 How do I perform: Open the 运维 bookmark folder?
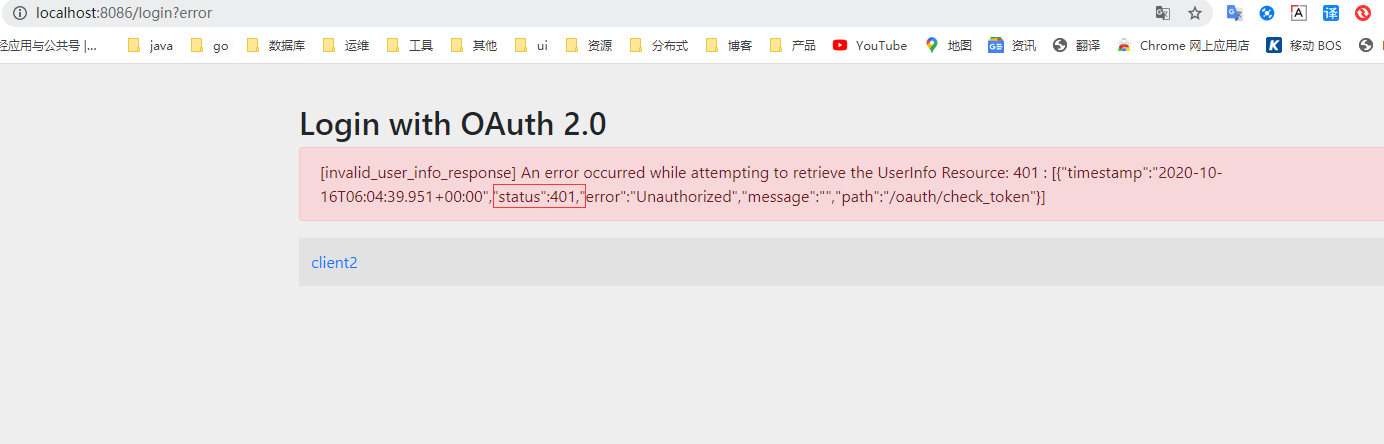tap(346, 45)
